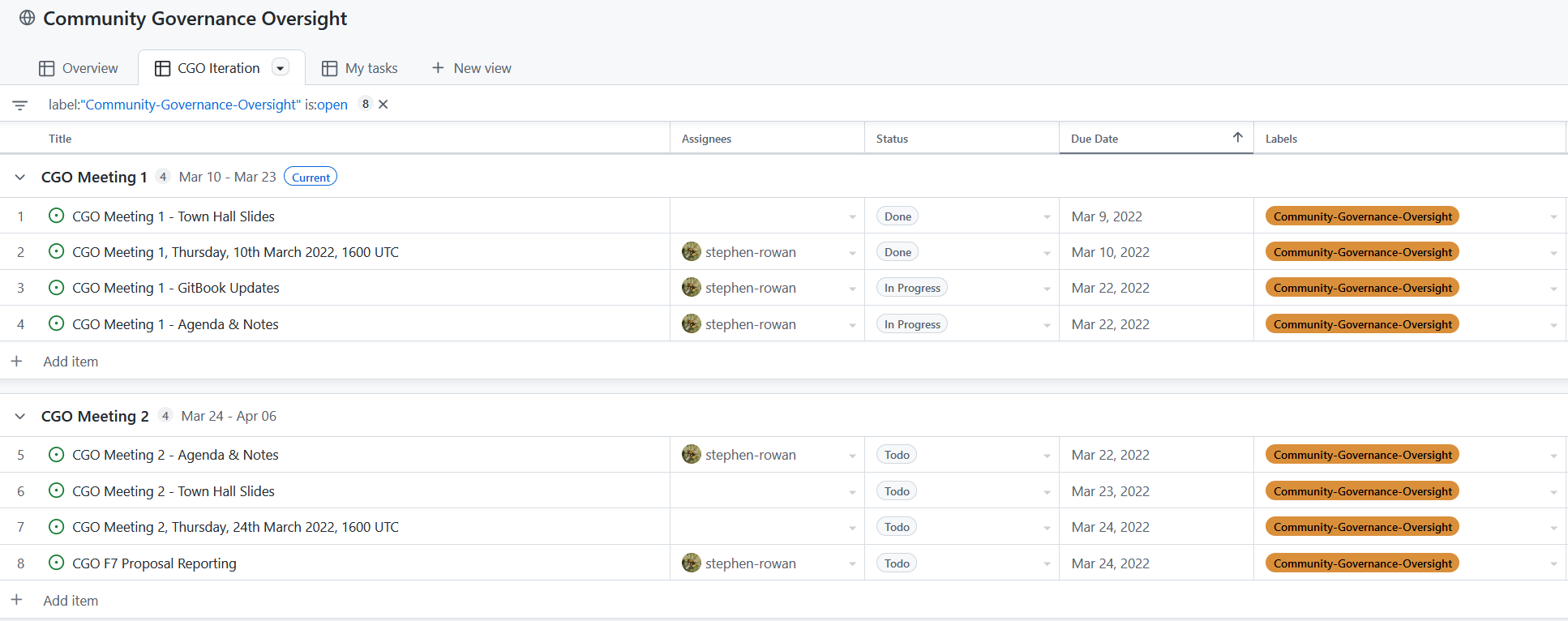Screen dimensions: 1568x621
Task: Open Status dropdown for GitBook Updates row
Action: point(1047,289)
